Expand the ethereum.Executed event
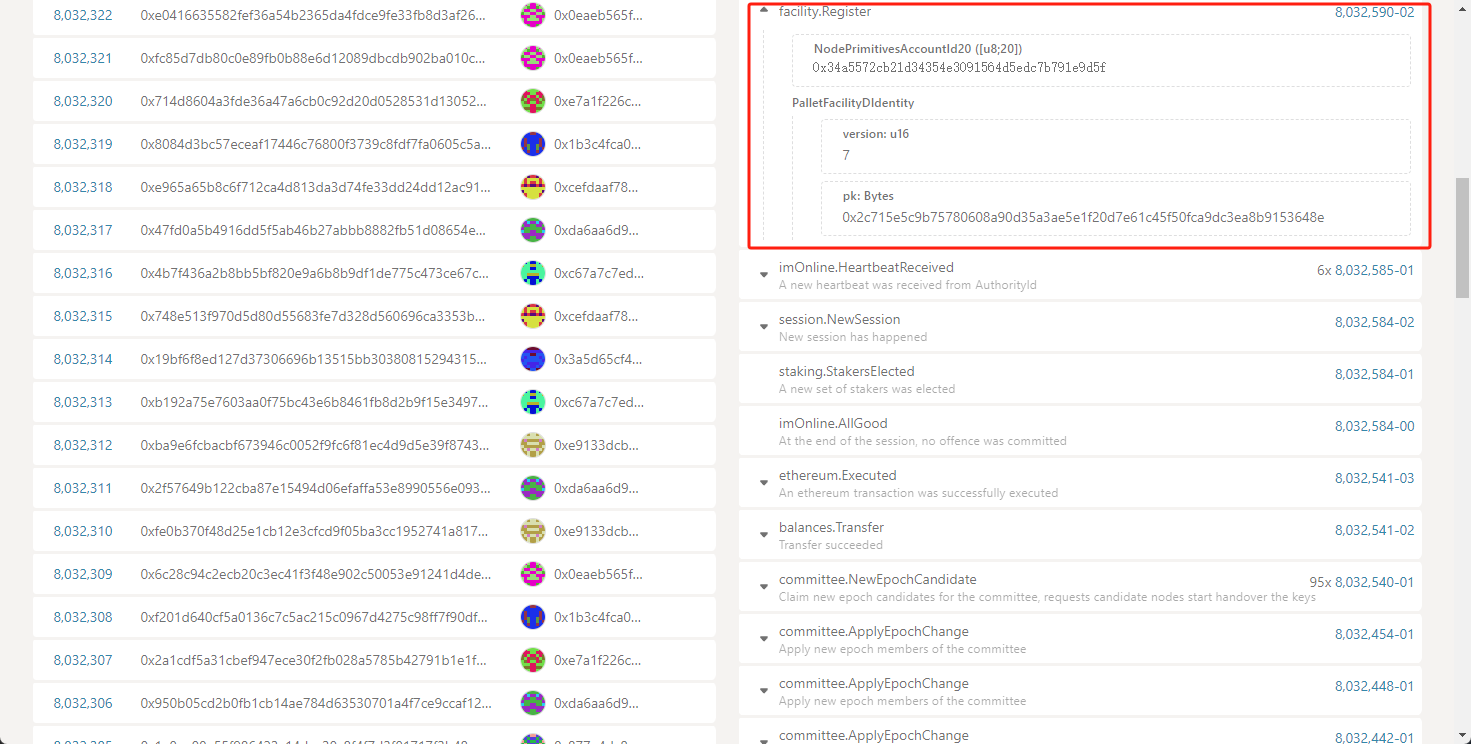The image size is (1471, 744). tap(764, 483)
